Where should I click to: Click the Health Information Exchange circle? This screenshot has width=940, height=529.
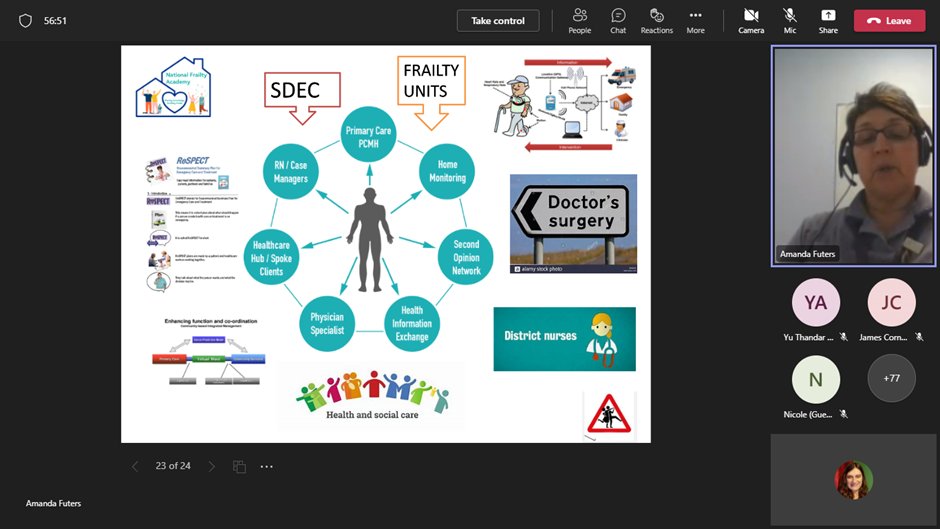click(x=411, y=323)
